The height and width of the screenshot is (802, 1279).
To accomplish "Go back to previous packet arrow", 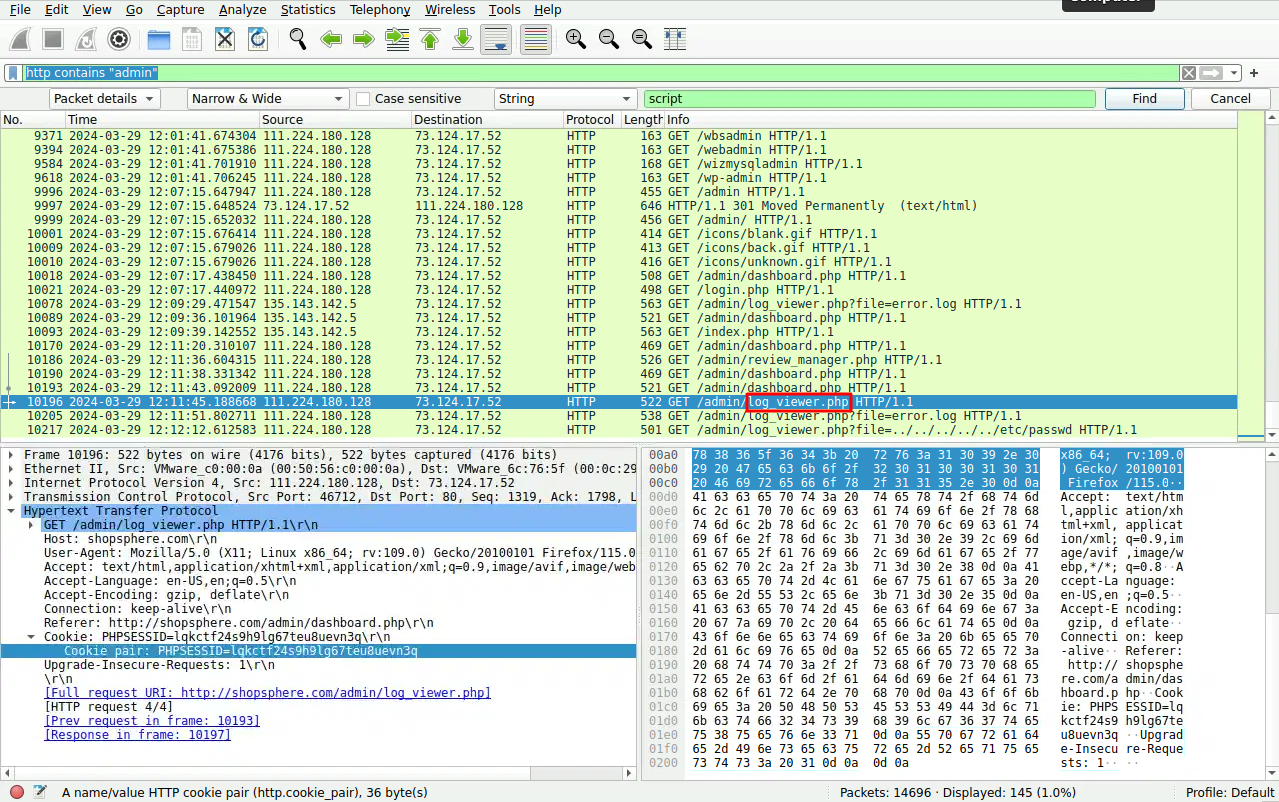I will (331, 39).
